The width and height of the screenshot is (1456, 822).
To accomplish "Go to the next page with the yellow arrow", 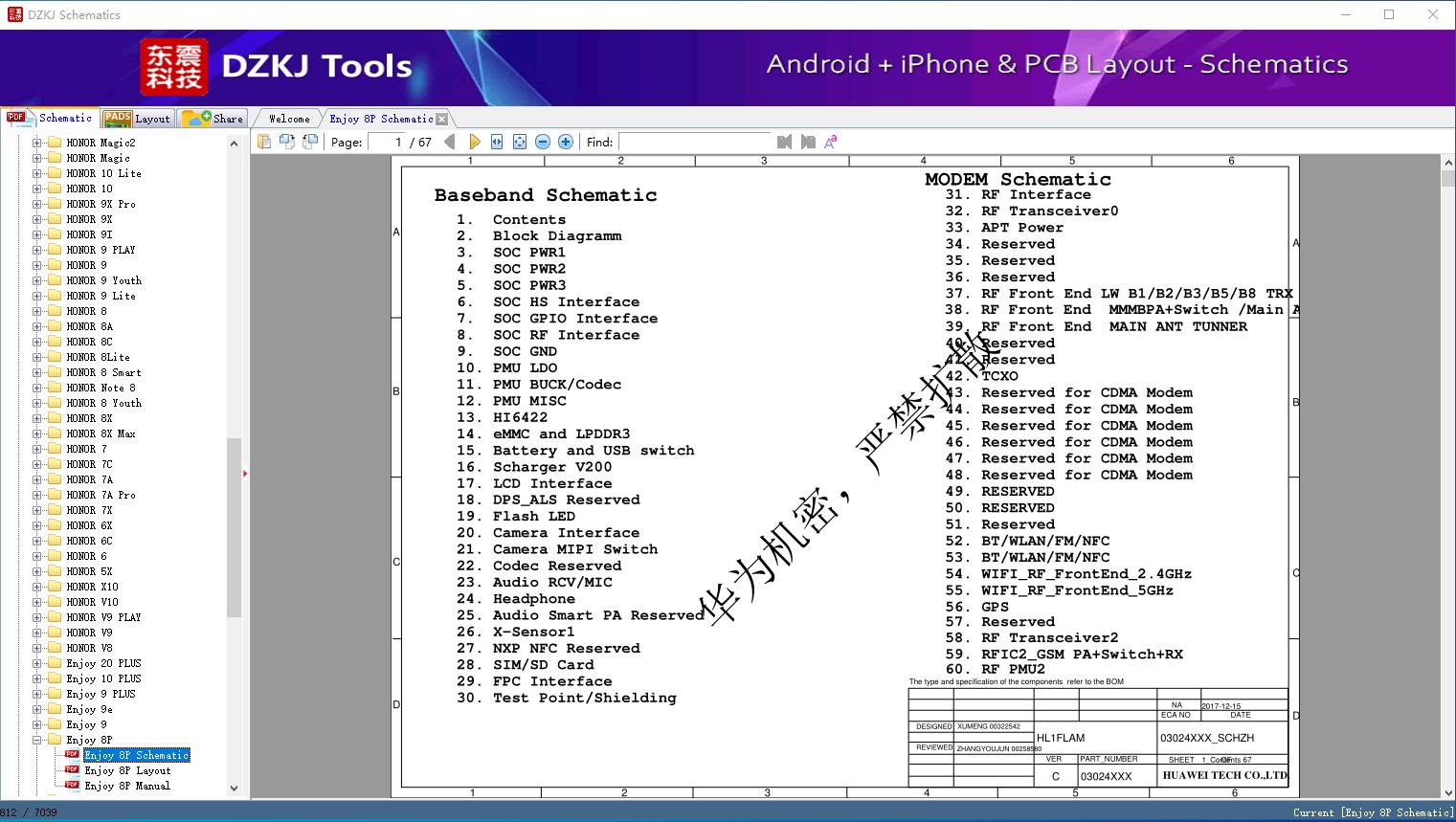I will [475, 142].
